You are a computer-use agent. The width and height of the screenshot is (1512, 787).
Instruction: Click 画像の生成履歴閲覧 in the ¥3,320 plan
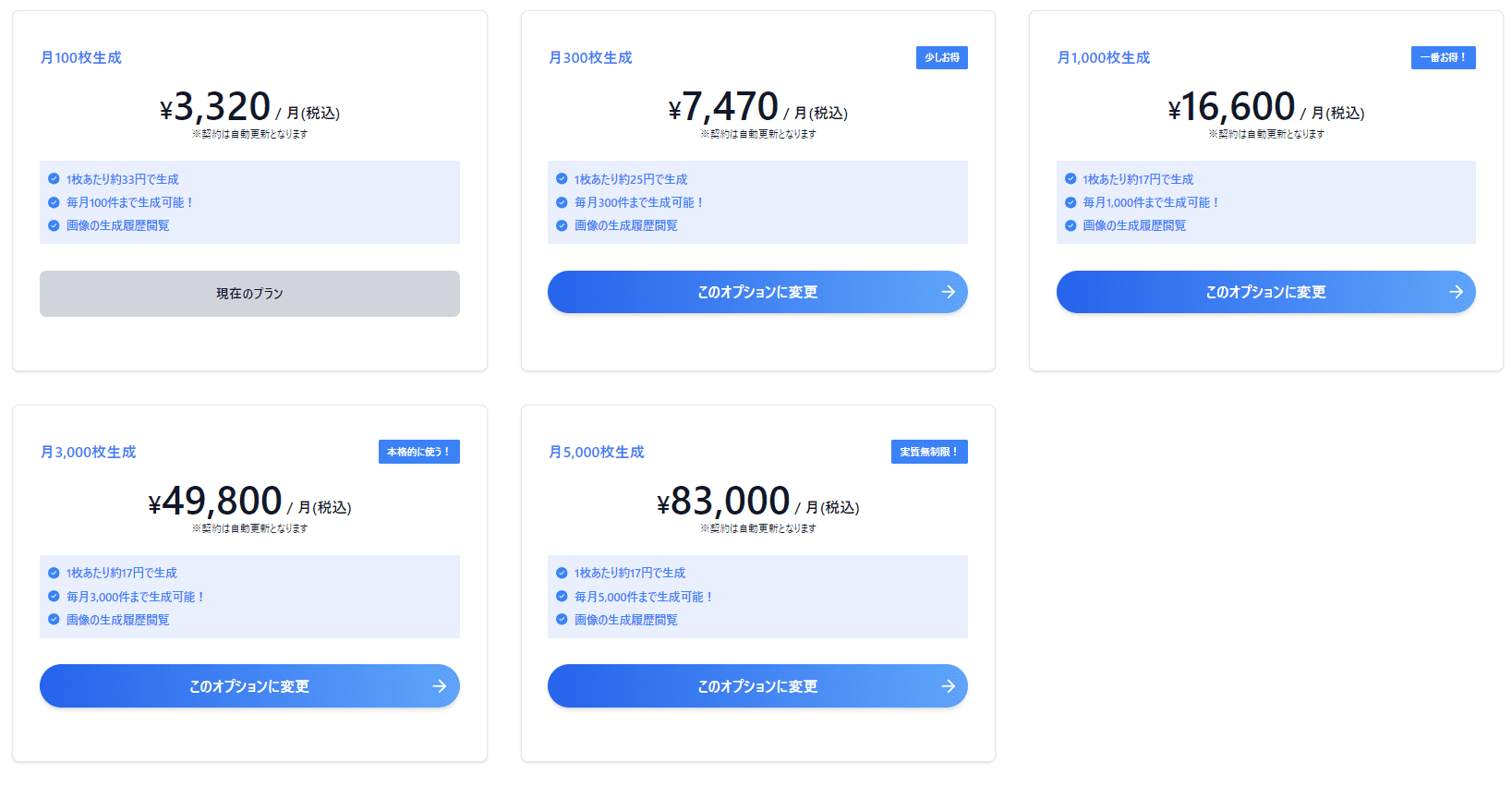point(118,225)
